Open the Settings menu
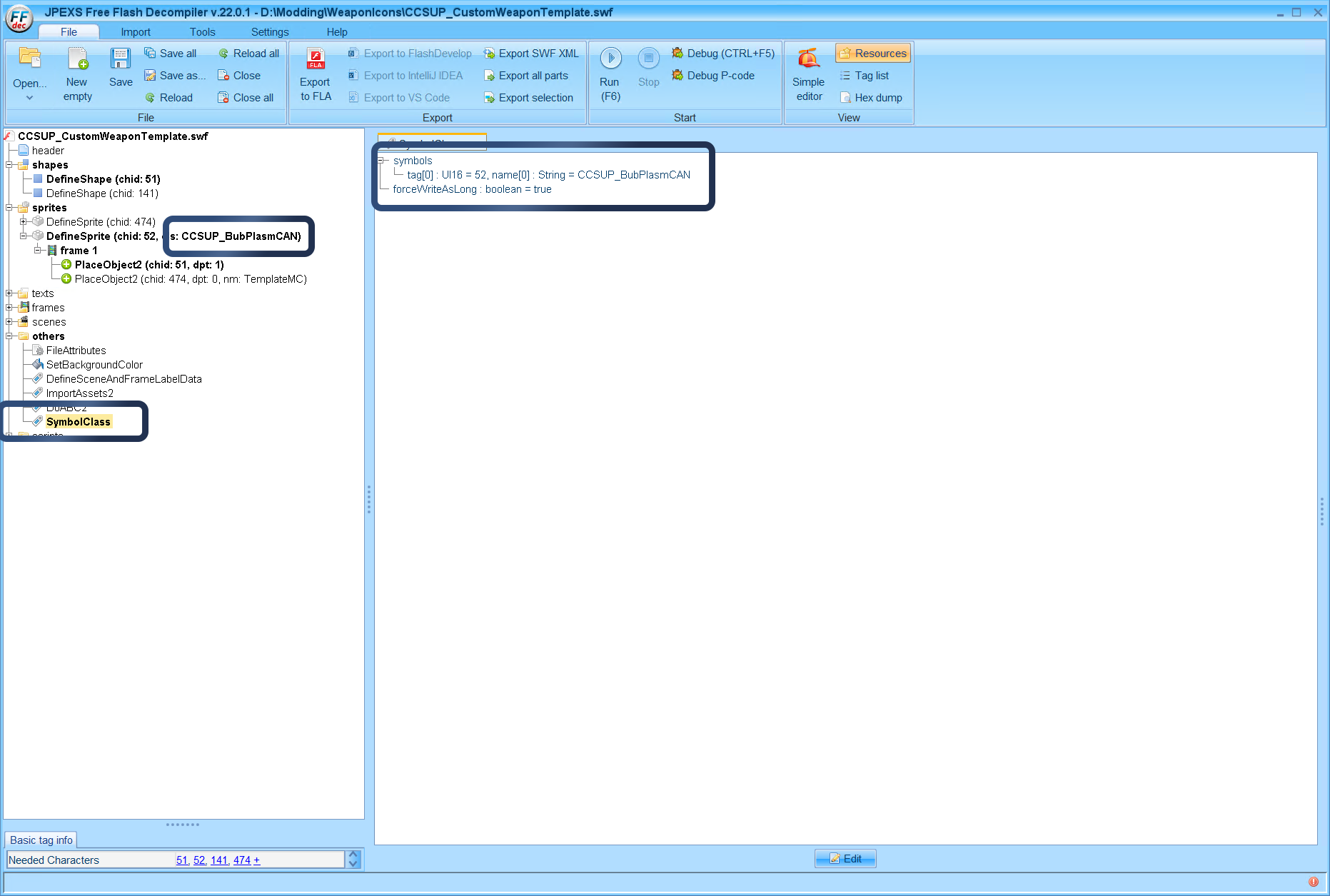This screenshot has width=1330, height=896. (269, 31)
